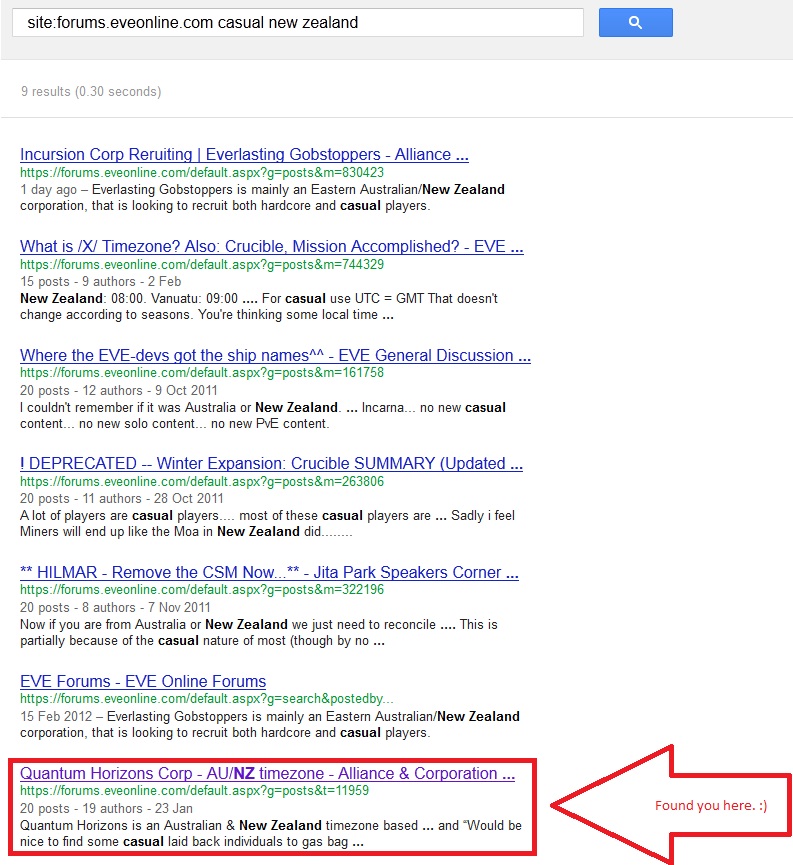Click the URL ending m=322196
This screenshot has height=865, width=793.
click(202, 590)
